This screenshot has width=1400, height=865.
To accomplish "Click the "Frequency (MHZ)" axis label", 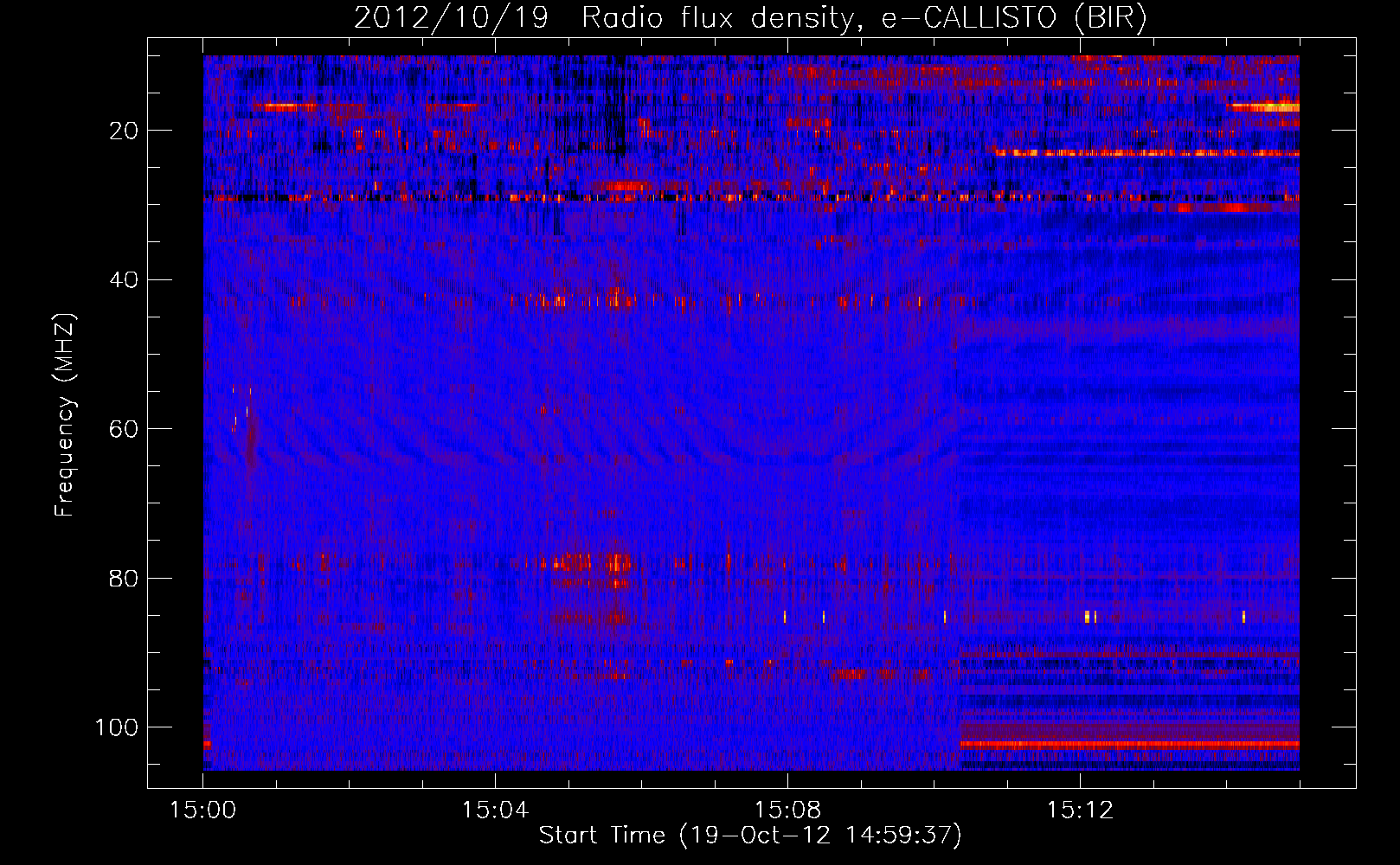I will [x=65, y=415].
